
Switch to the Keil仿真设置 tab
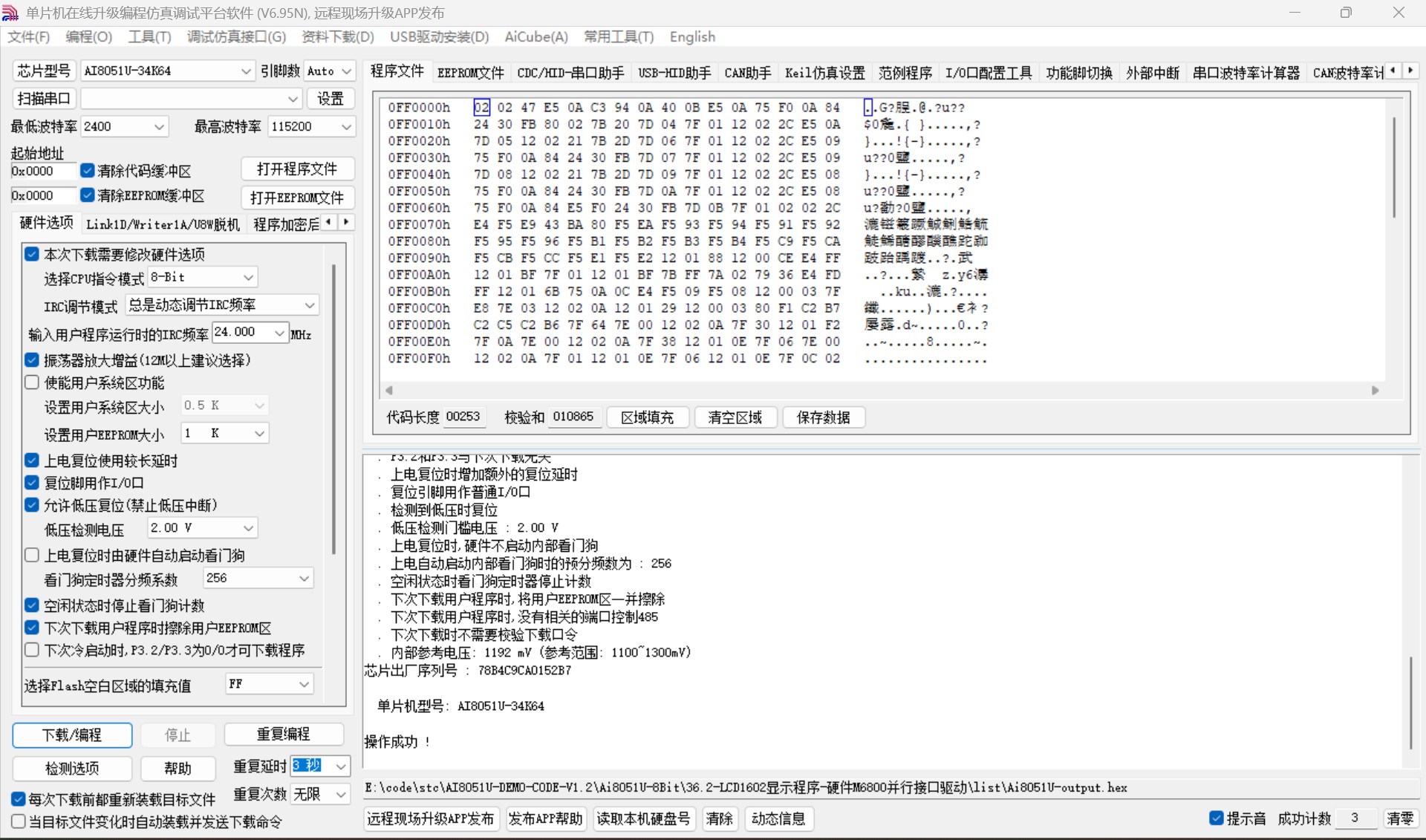pyautogui.click(x=825, y=73)
